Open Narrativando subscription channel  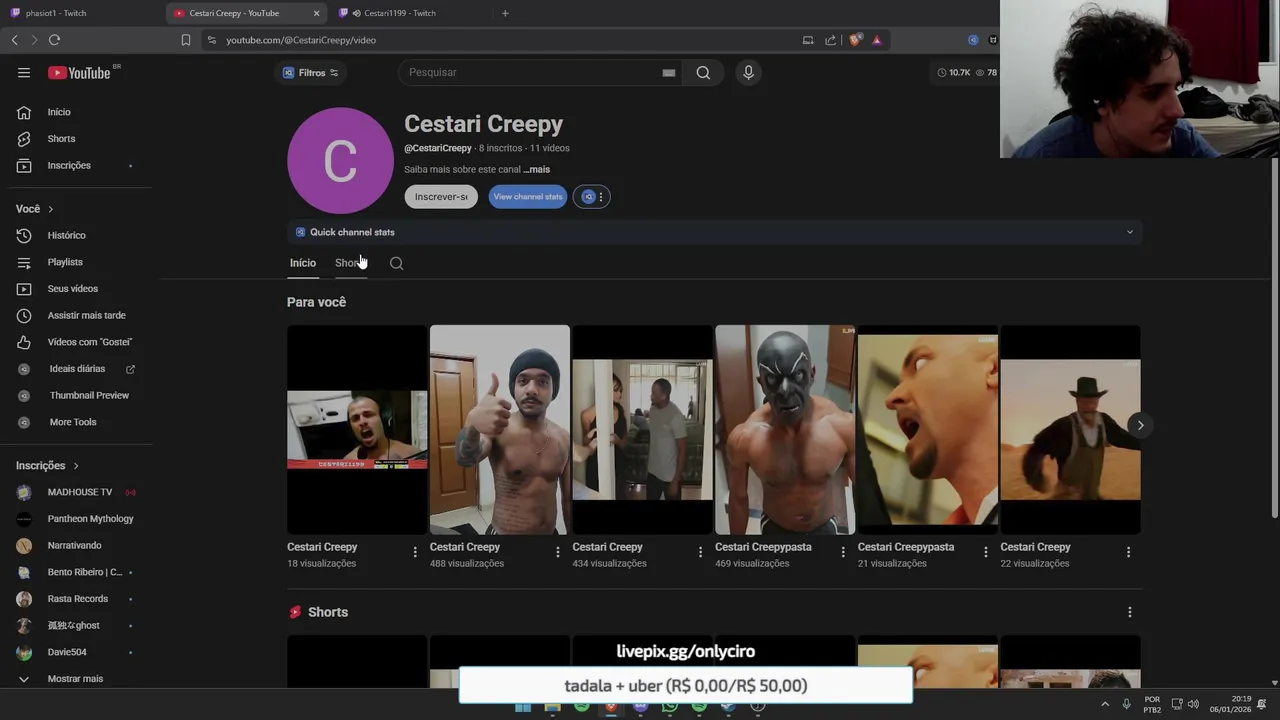click(76, 546)
